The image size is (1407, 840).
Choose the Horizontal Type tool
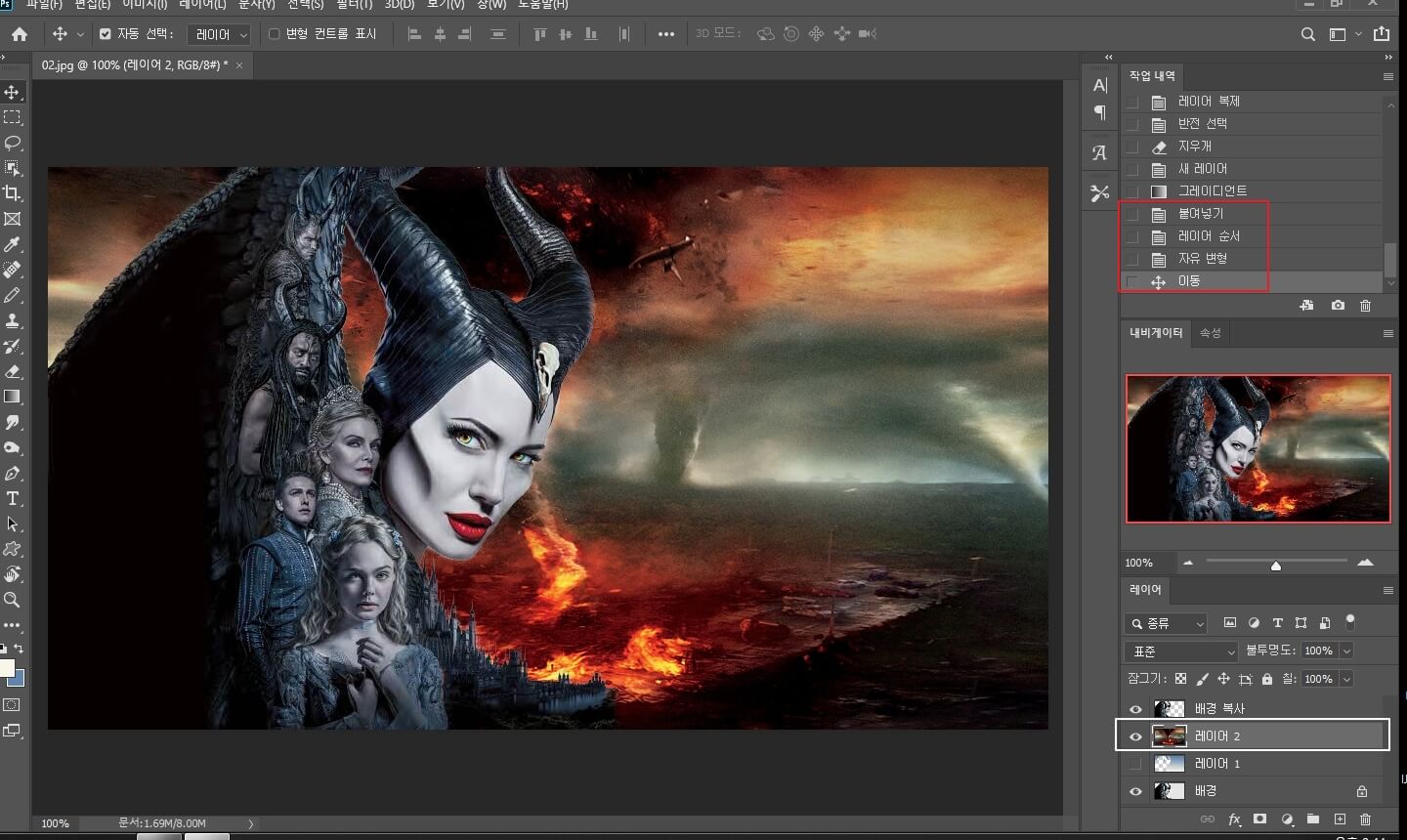(13, 498)
